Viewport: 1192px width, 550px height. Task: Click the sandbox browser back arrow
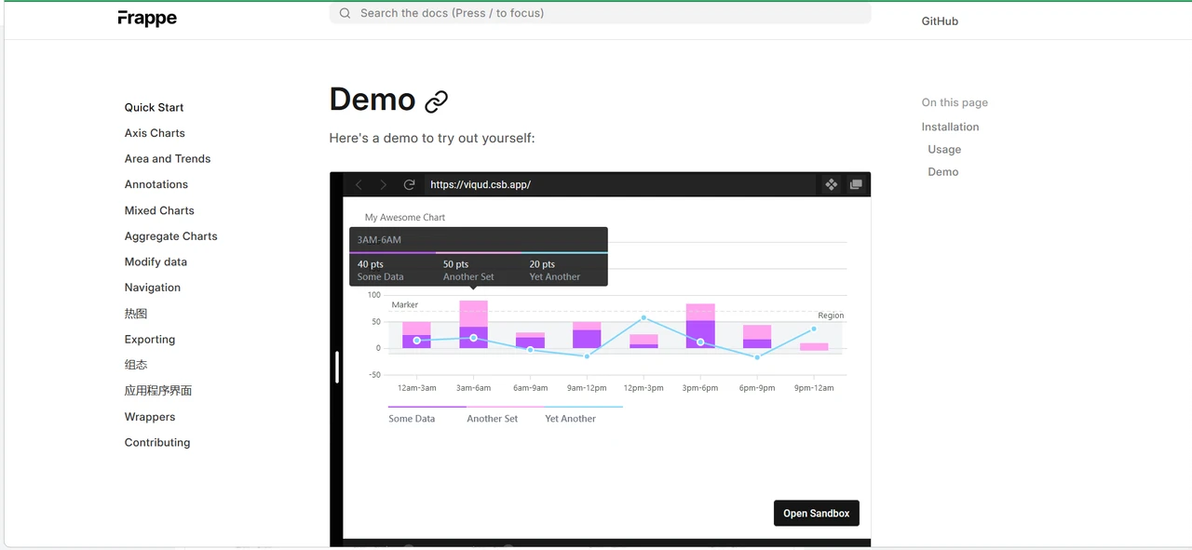(359, 185)
